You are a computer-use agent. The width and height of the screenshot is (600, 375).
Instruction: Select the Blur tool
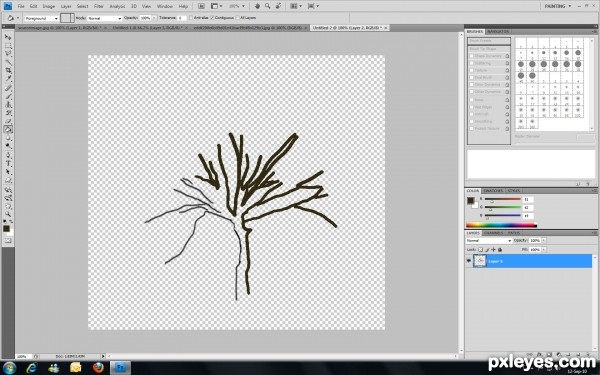point(8,138)
